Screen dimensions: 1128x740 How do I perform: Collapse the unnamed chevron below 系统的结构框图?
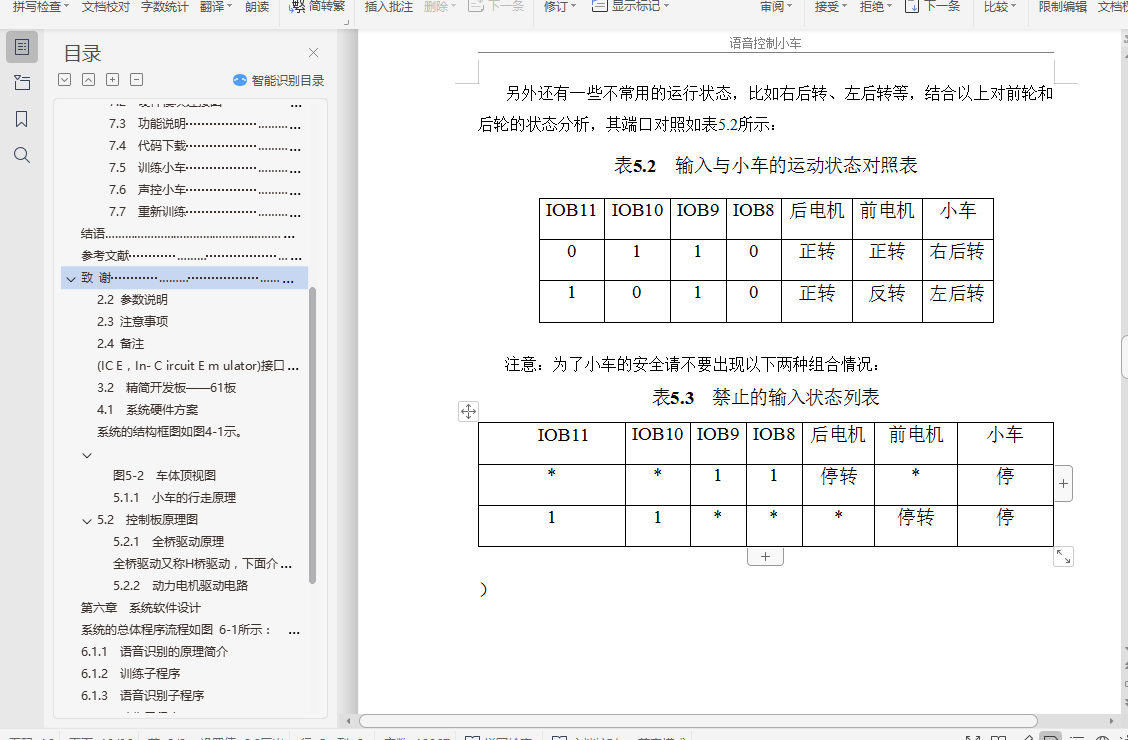pyautogui.click(x=87, y=455)
